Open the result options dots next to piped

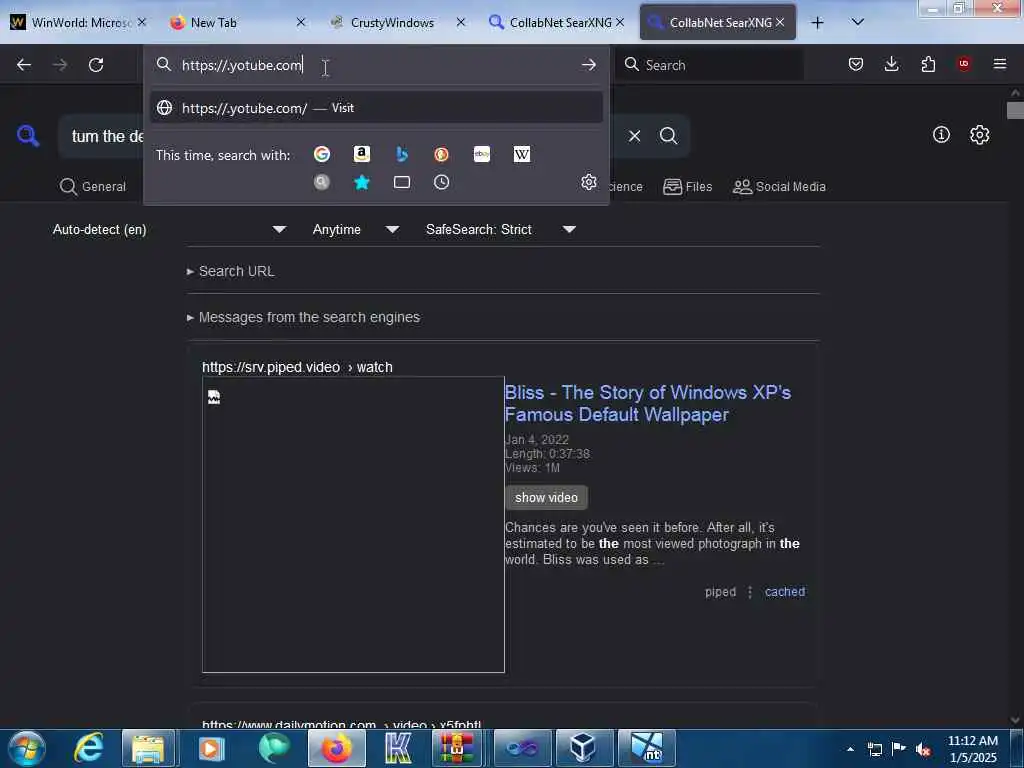(x=750, y=592)
